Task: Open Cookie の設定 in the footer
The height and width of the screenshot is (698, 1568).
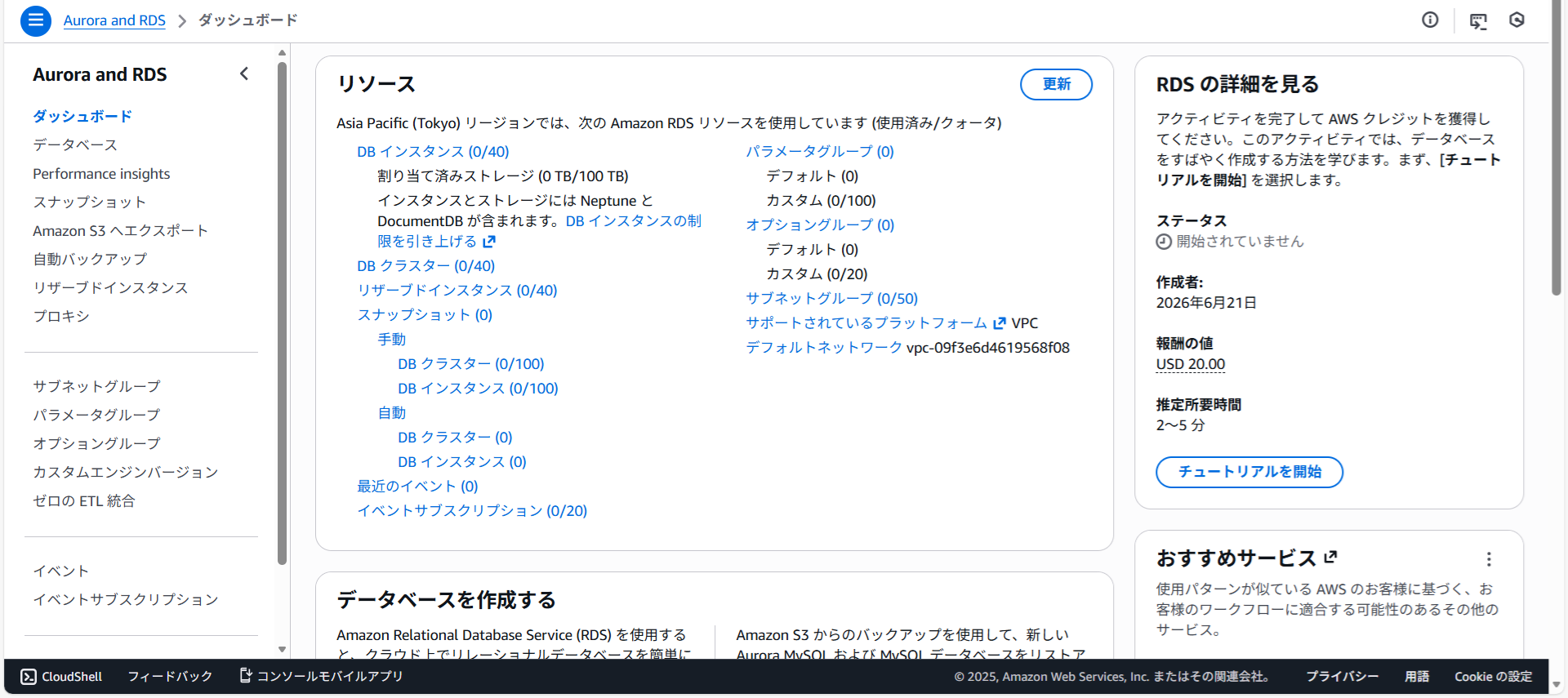Action: (x=1493, y=677)
